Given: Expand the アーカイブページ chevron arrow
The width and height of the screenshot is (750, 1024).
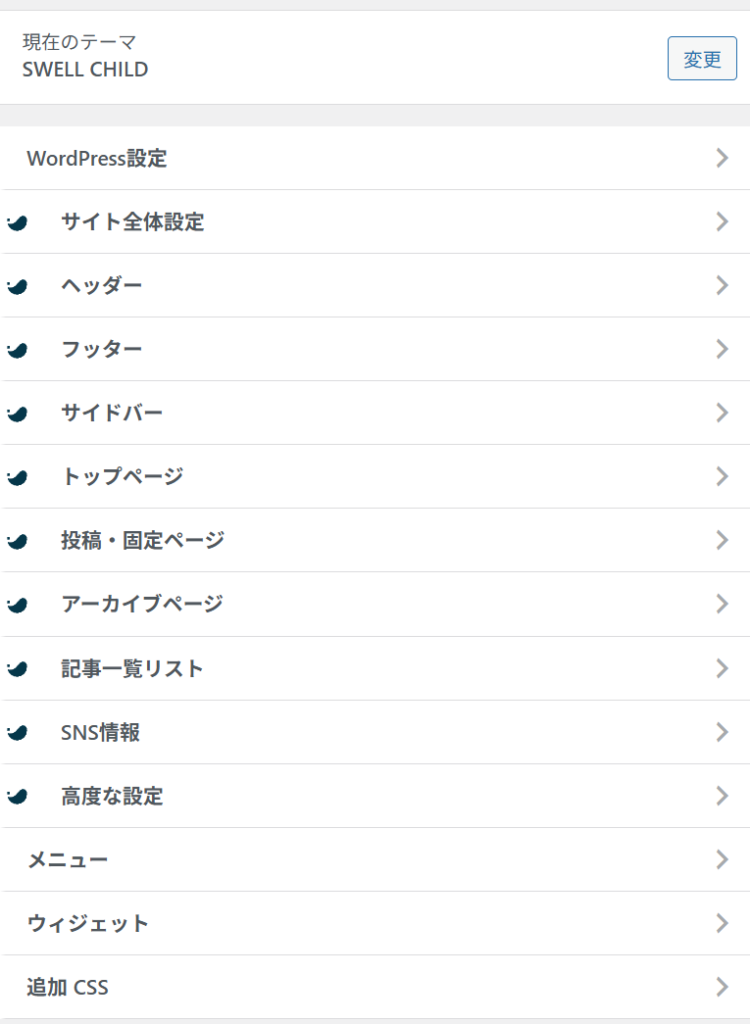Looking at the screenshot, I should 722,604.
